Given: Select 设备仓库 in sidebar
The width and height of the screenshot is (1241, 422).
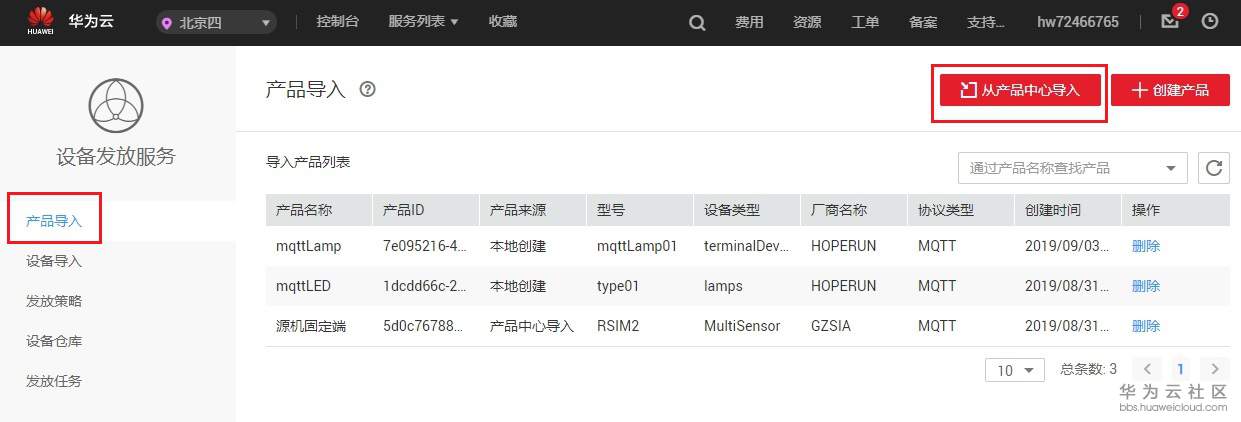Looking at the screenshot, I should (x=54, y=341).
